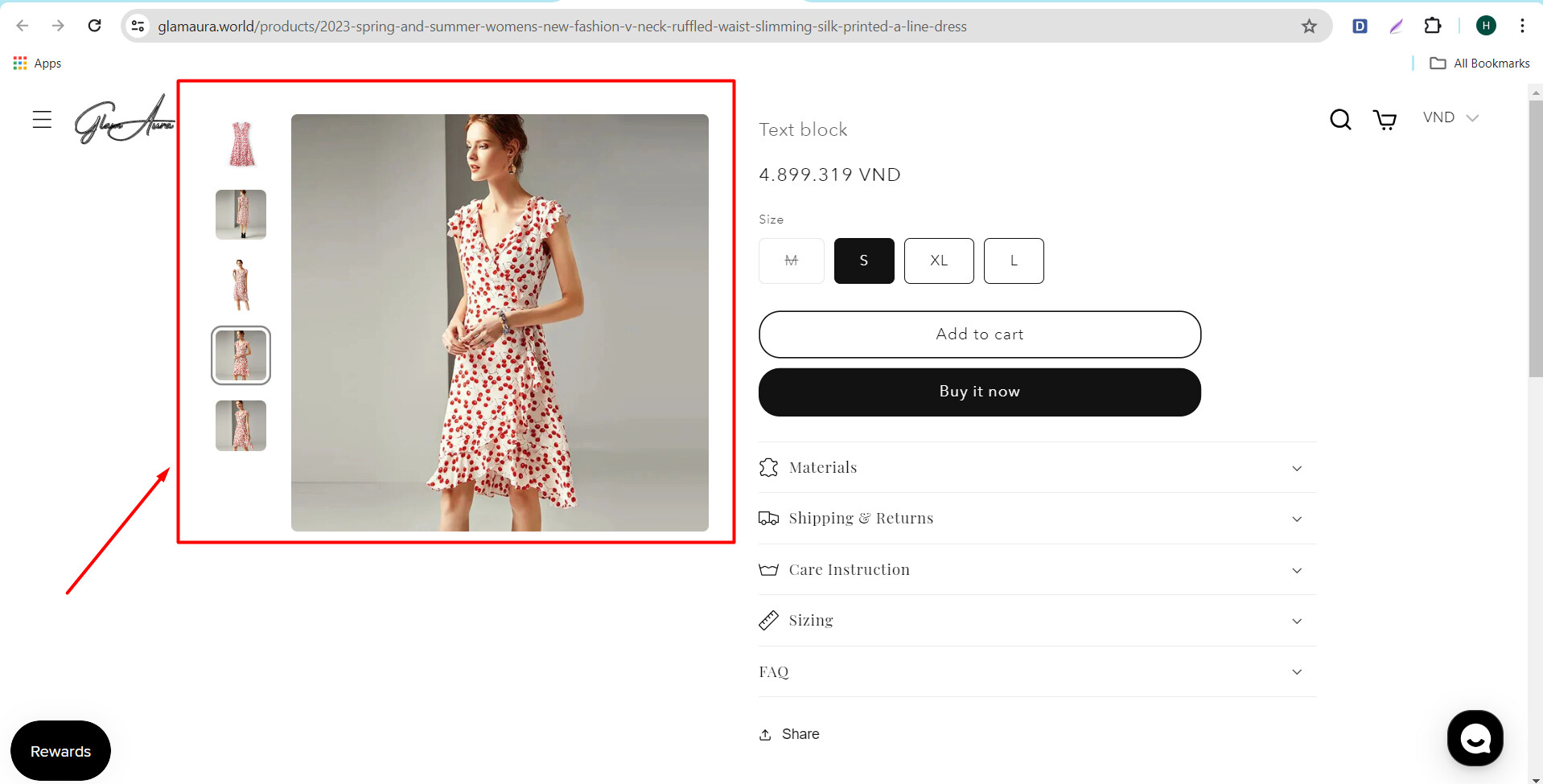1543x784 pixels.
Task: Click the Text block heading
Action: pyautogui.click(x=803, y=130)
